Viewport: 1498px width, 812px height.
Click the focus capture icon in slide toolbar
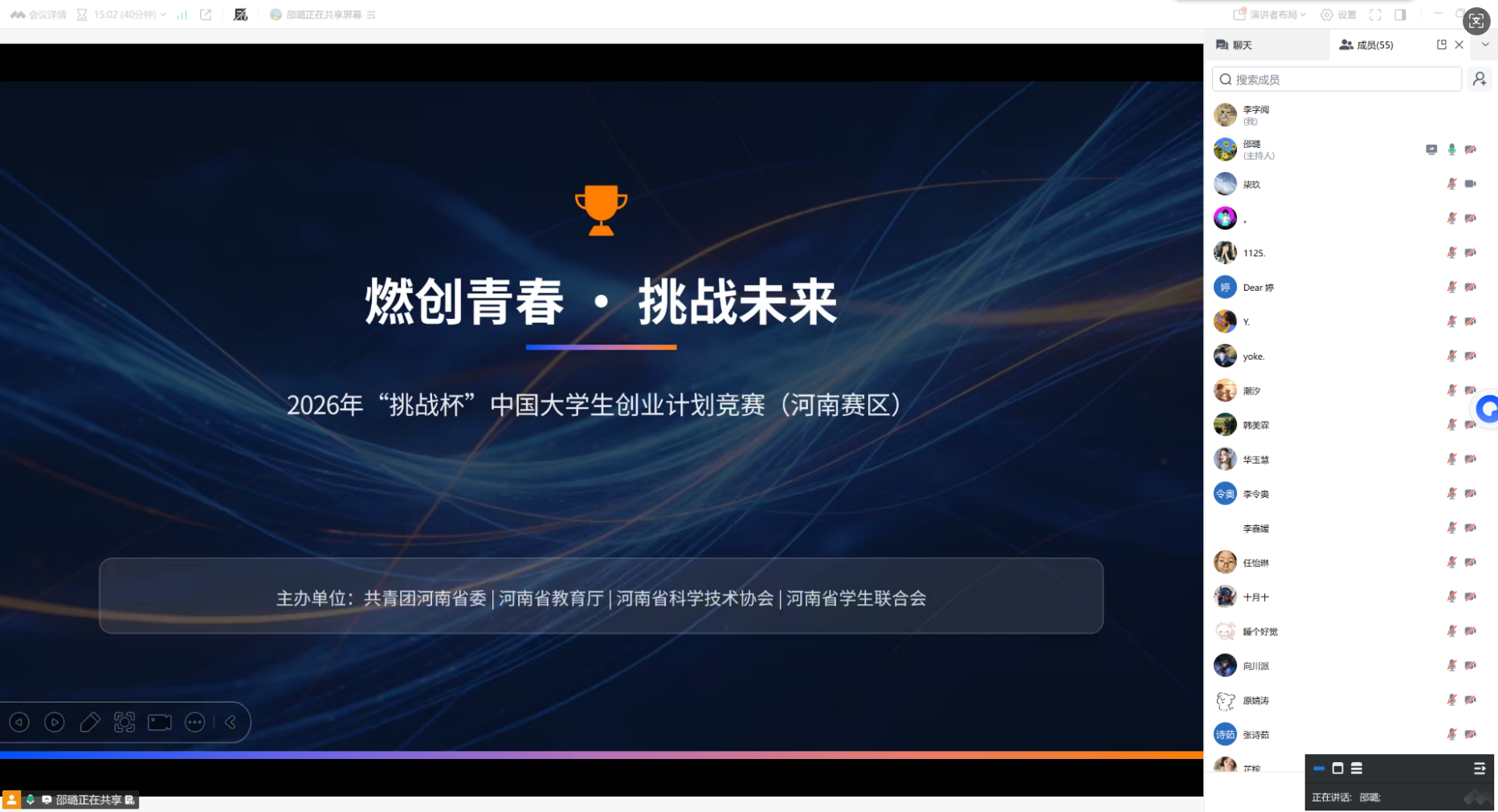(x=124, y=722)
